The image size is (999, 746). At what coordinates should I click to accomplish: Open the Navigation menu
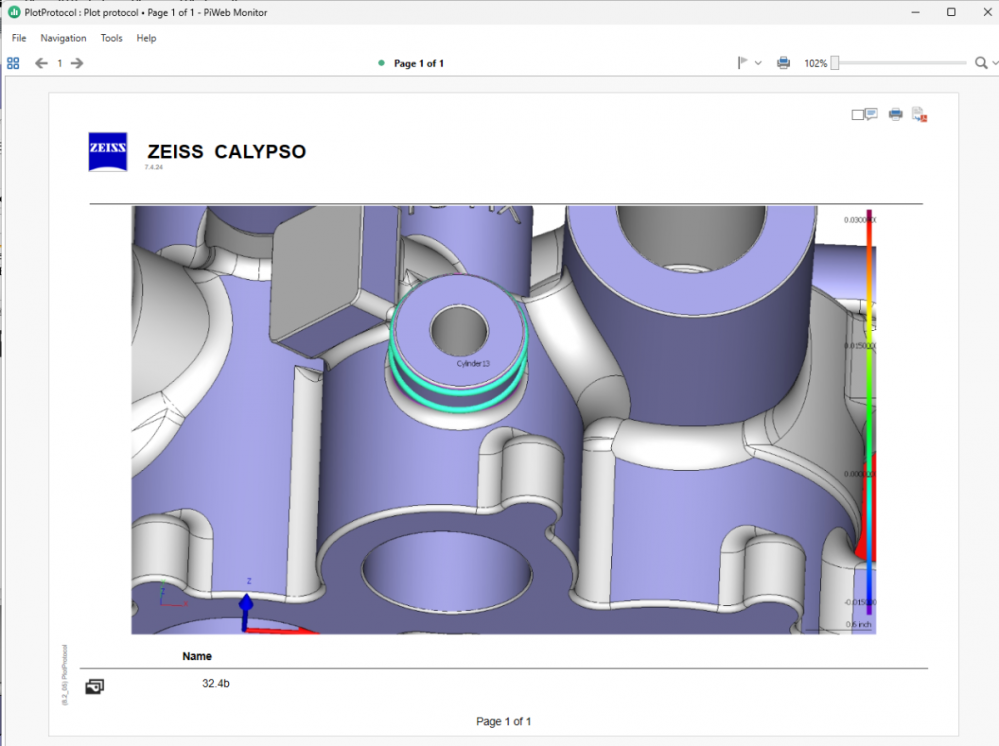point(63,38)
